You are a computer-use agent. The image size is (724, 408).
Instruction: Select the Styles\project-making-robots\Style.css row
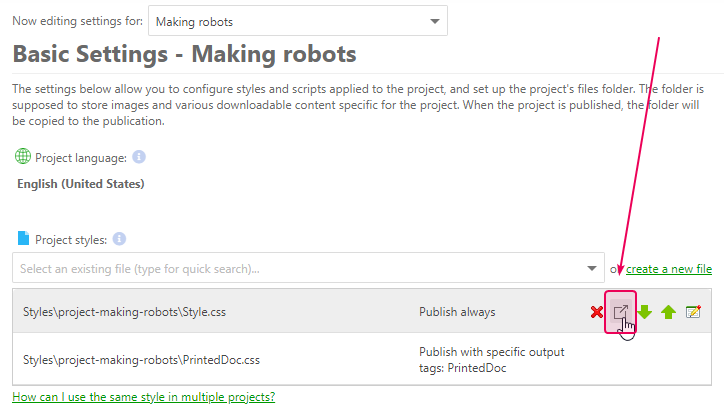pos(362,311)
